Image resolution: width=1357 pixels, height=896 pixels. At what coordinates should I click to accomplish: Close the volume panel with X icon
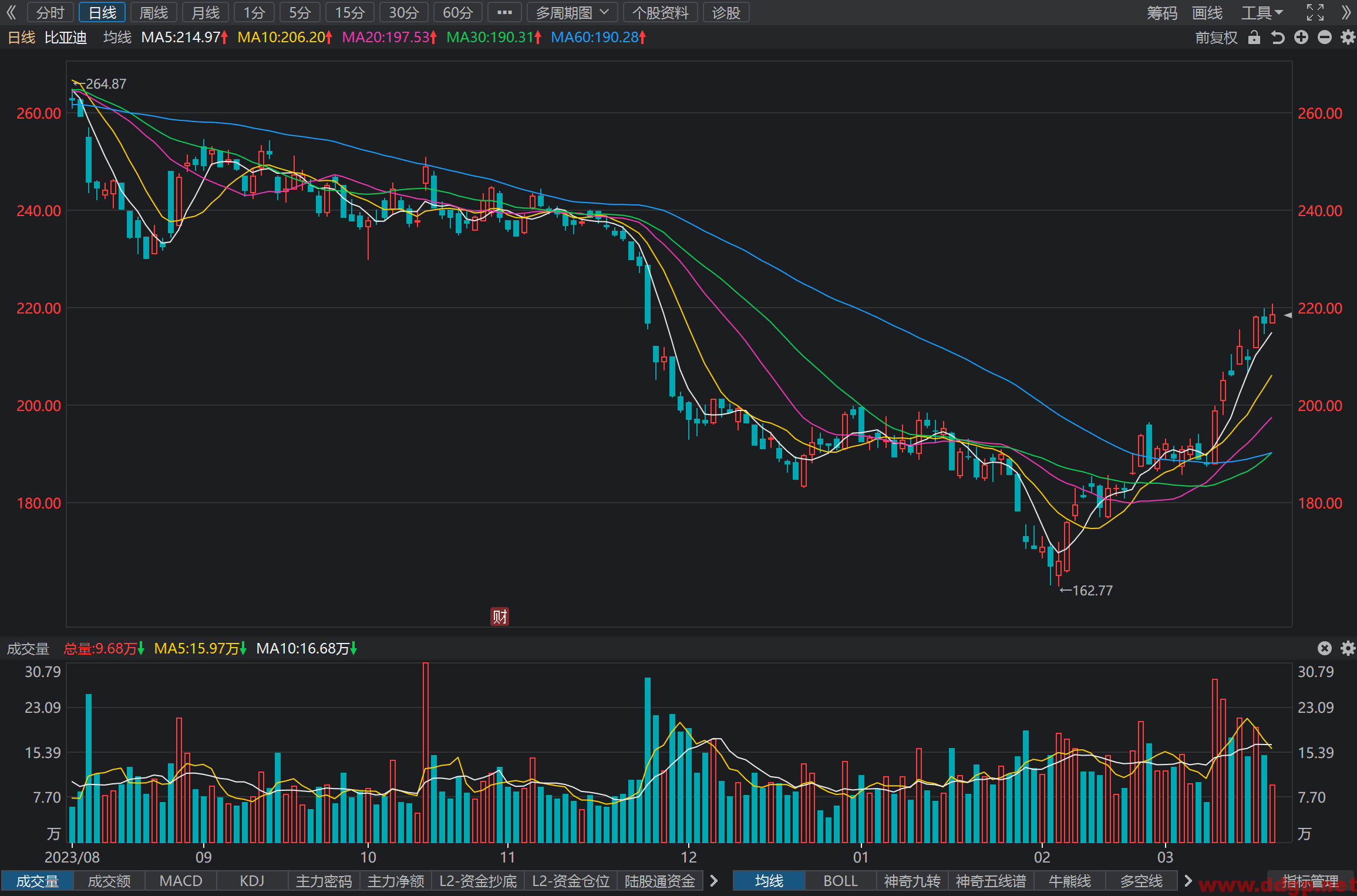coord(1325,648)
